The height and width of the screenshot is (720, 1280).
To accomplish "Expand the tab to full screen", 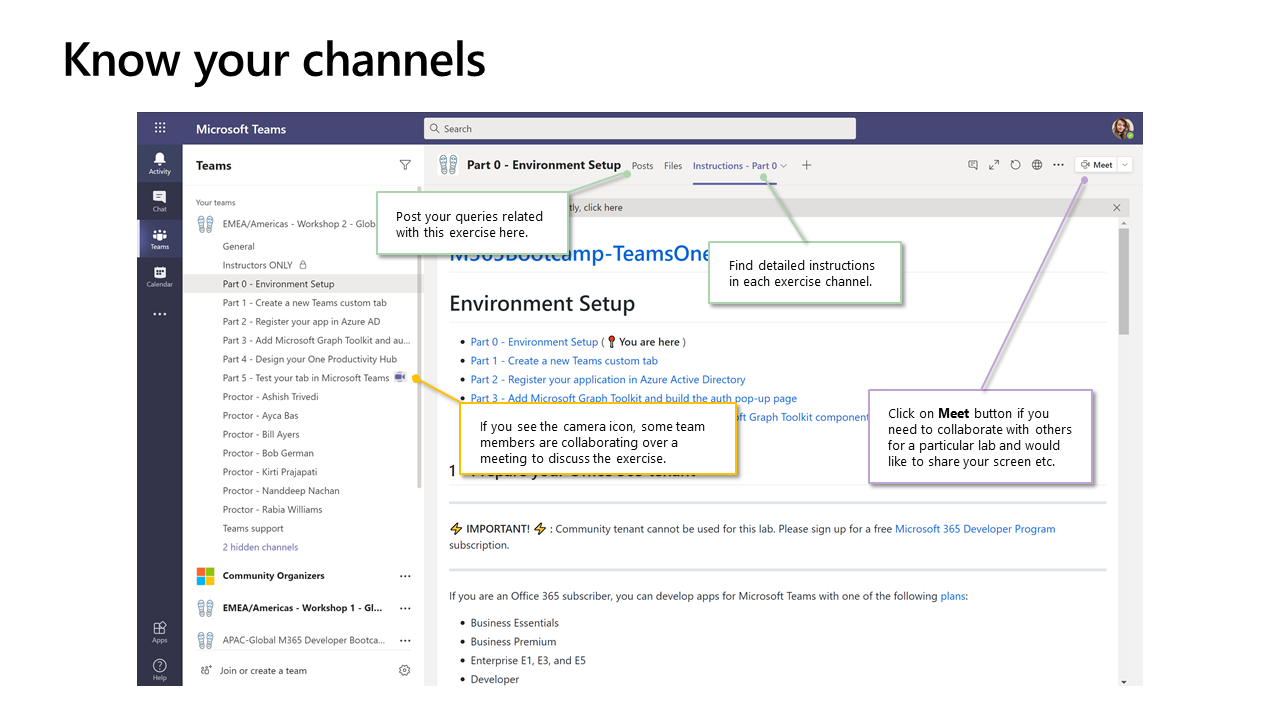I will tap(994, 165).
